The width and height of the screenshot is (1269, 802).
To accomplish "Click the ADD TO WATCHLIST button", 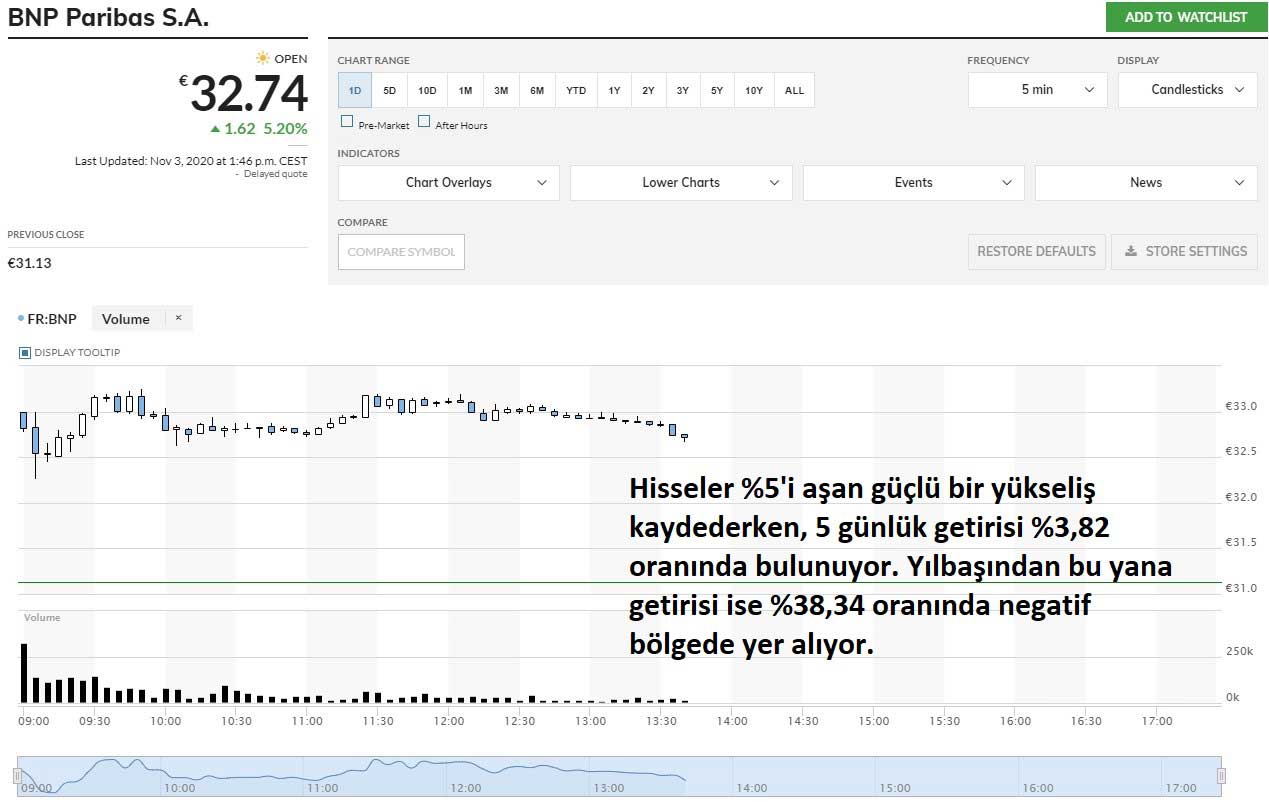I will pyautogui.click(x=1186, y=17).
